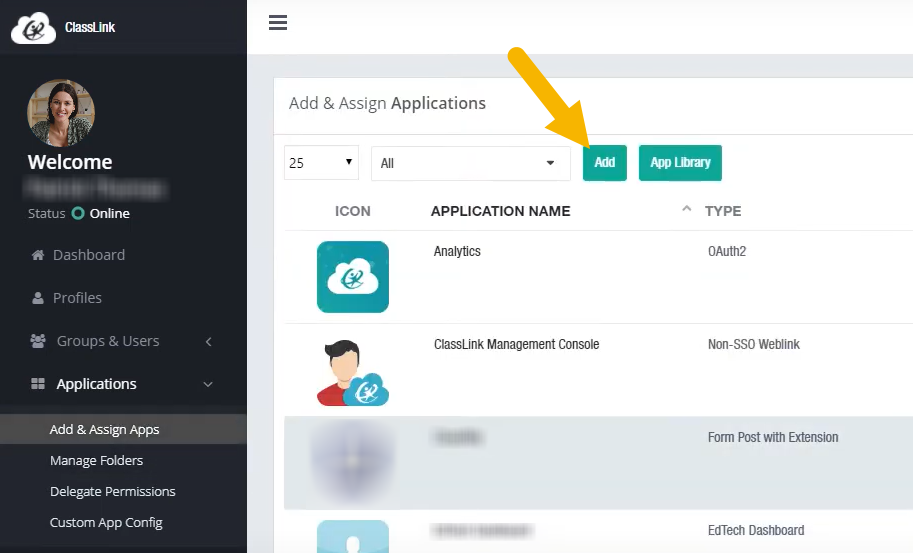Click the Applications grid icon
Screen dimensions: 913x553
click(38, 384)
